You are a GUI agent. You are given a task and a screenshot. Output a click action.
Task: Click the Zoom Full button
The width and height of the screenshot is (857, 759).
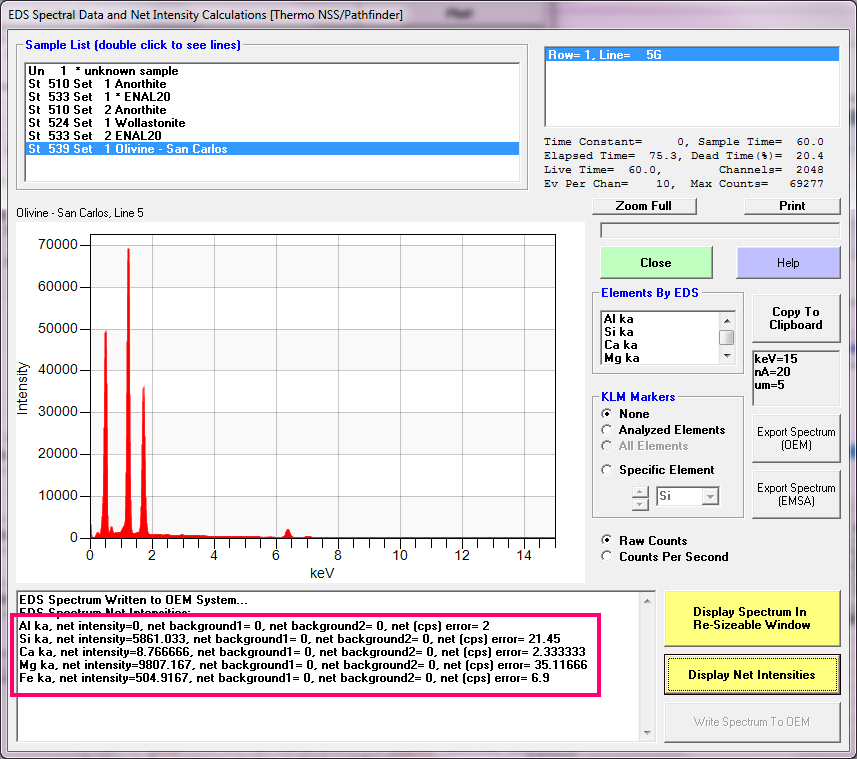coord(643,205)
